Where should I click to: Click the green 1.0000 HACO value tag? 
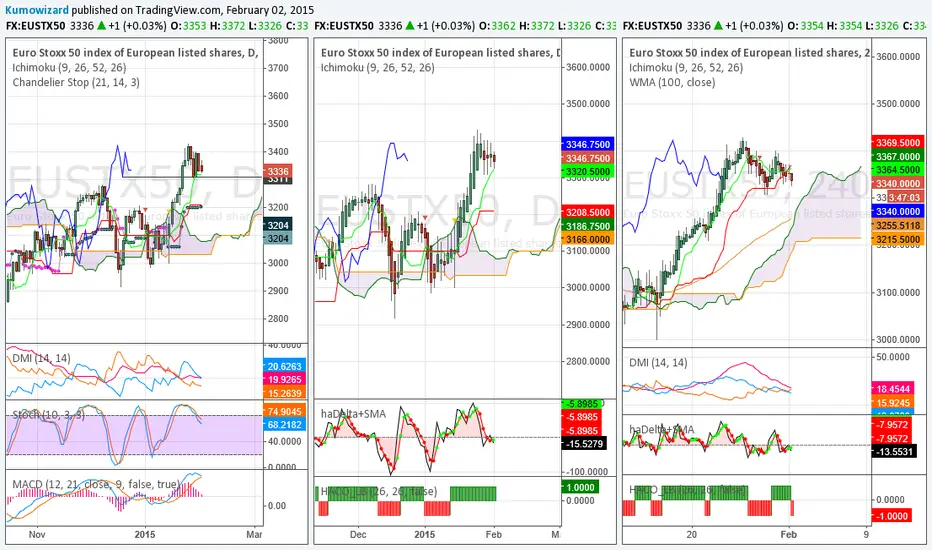pyautogui.click(x=580, y=487)
